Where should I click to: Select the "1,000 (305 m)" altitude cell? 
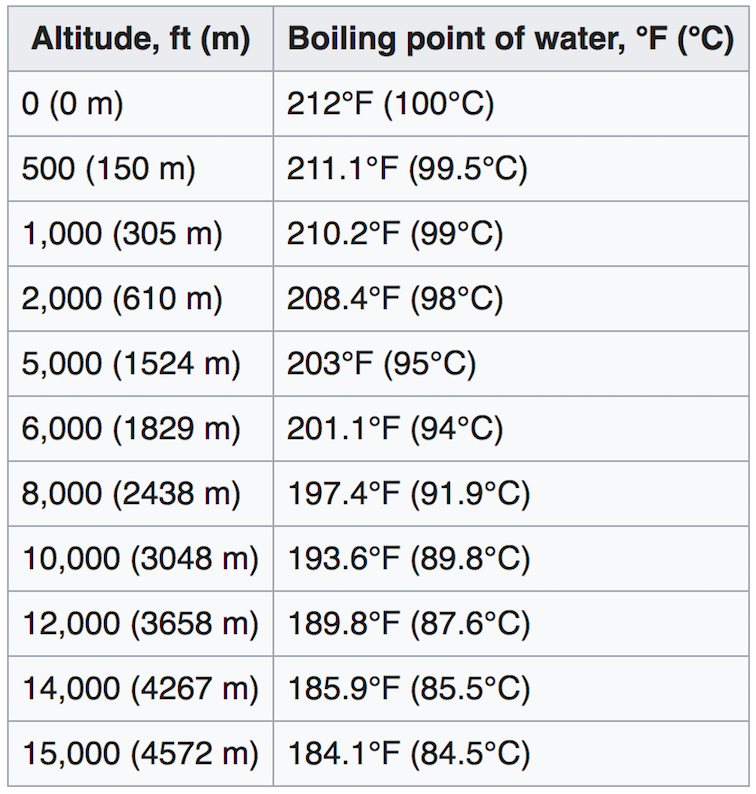(121, 234)
